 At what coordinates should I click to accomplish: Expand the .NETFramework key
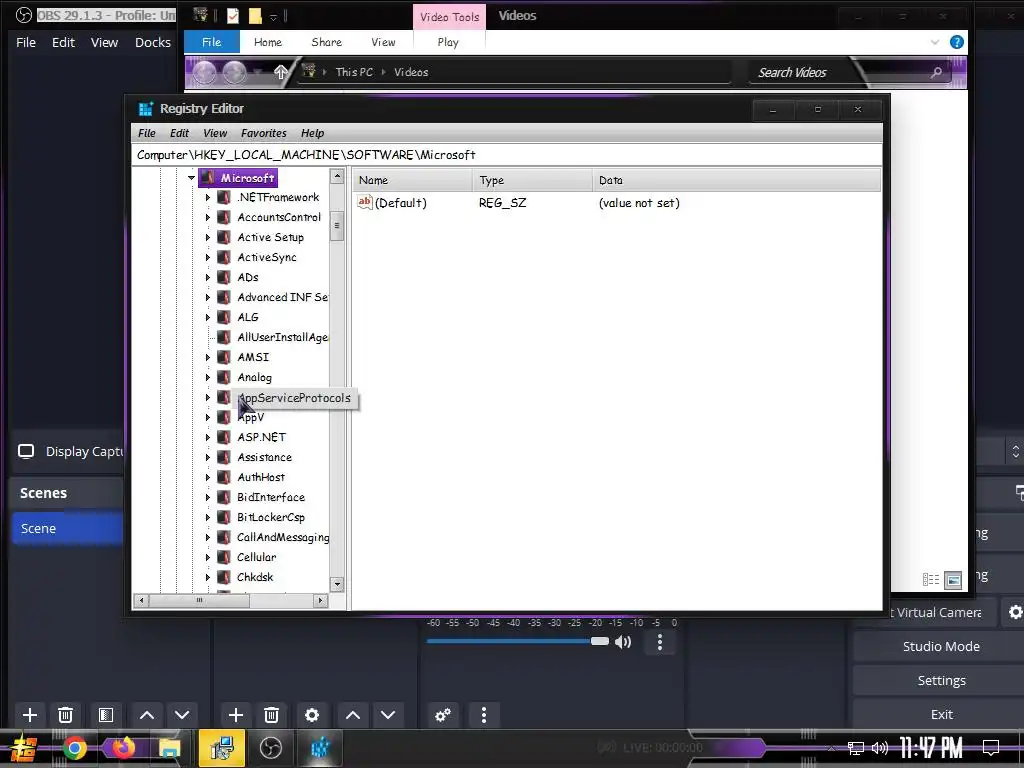(208, 197)
